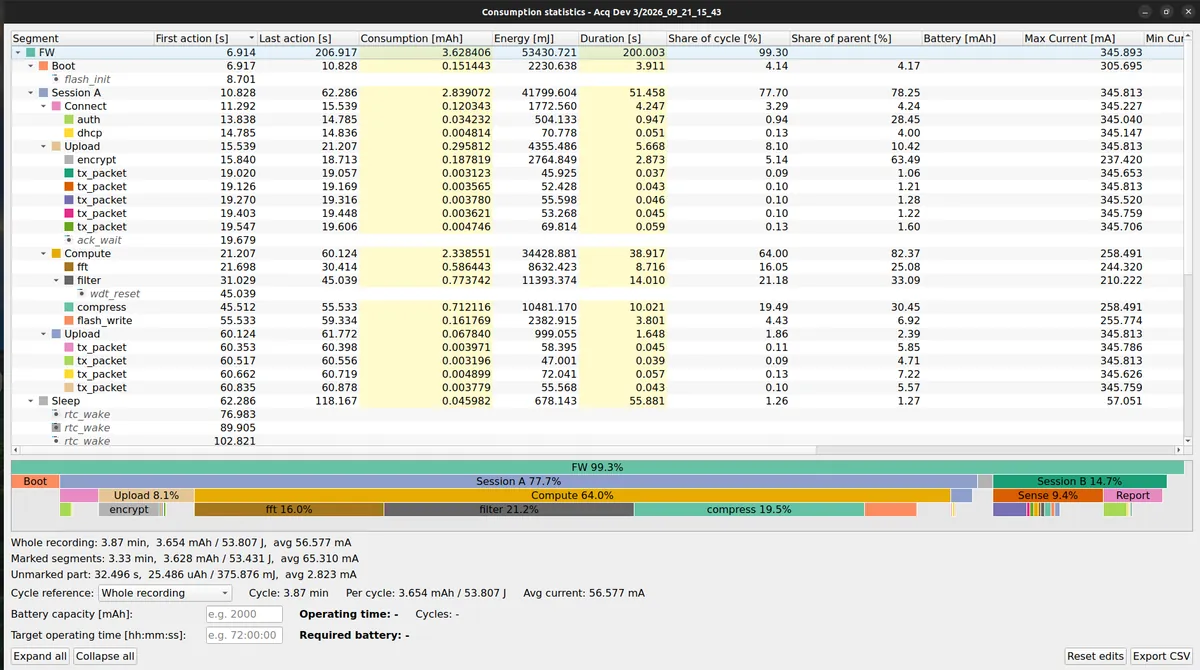Click the wdt_reset marker icon
This screenshot has height=670, width=1200.
(82, 294)
